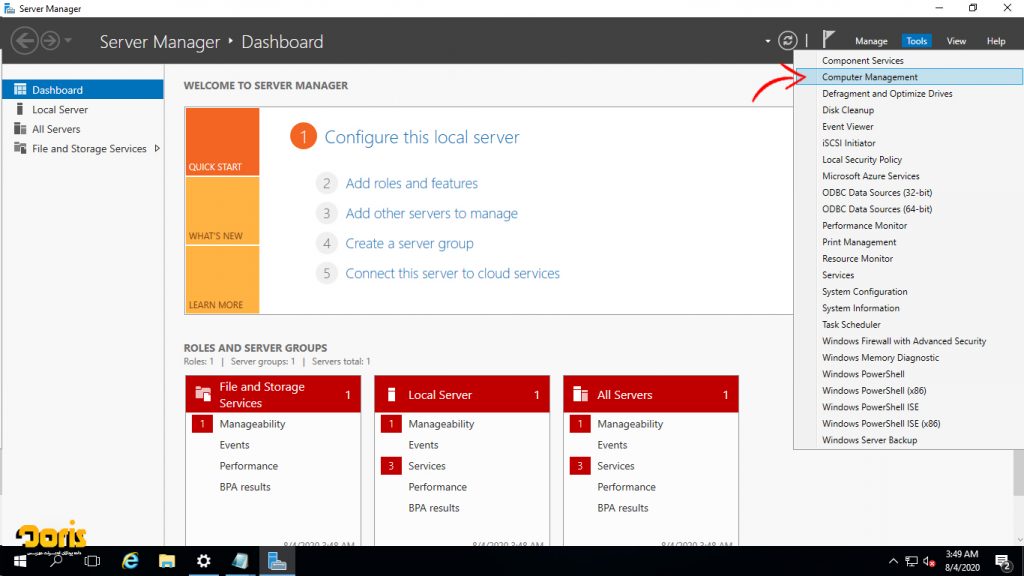Select Dashboard in the sidebar
1024x576 pixels.
83,89
